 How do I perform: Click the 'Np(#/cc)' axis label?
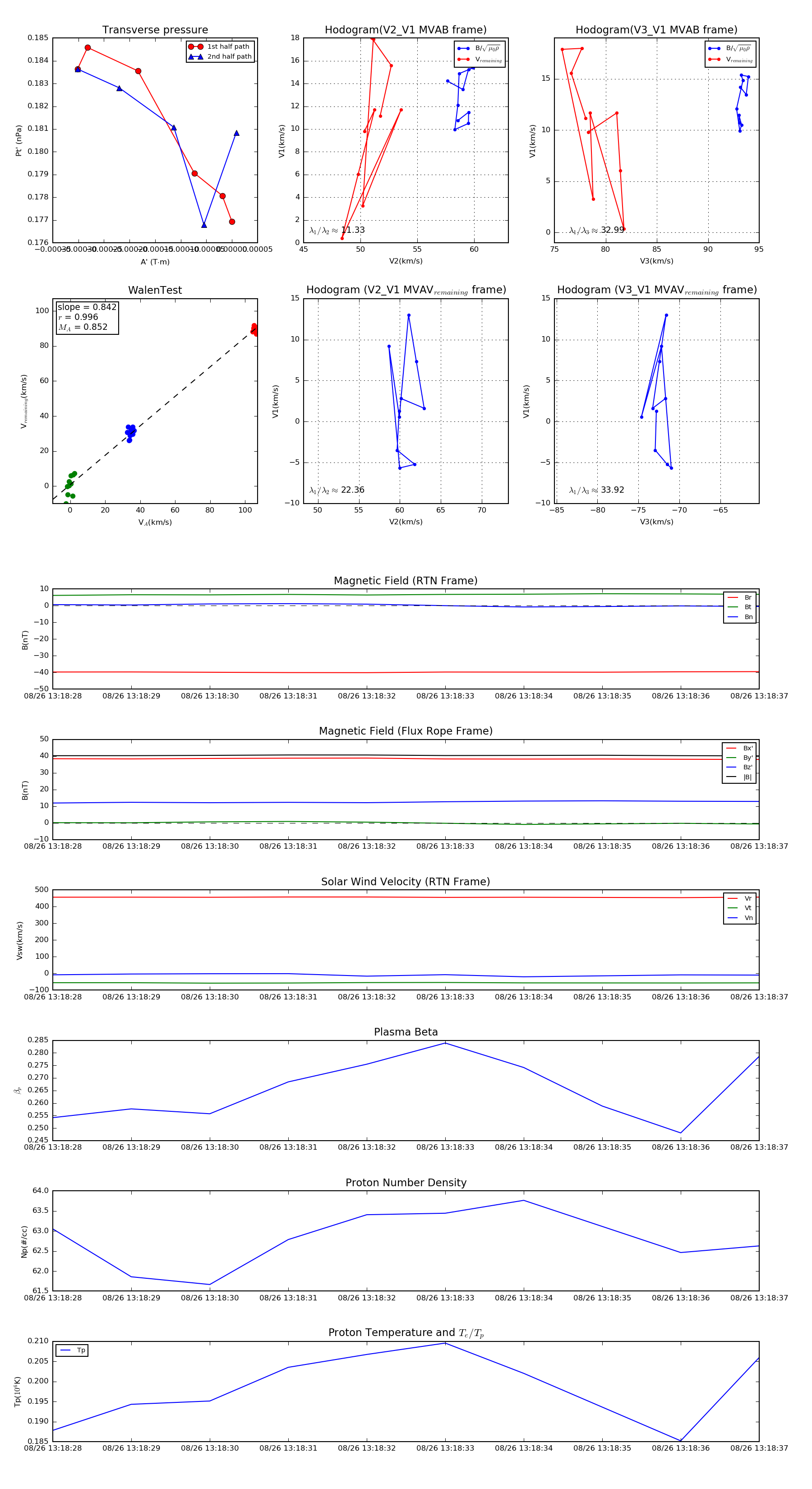24,1242
